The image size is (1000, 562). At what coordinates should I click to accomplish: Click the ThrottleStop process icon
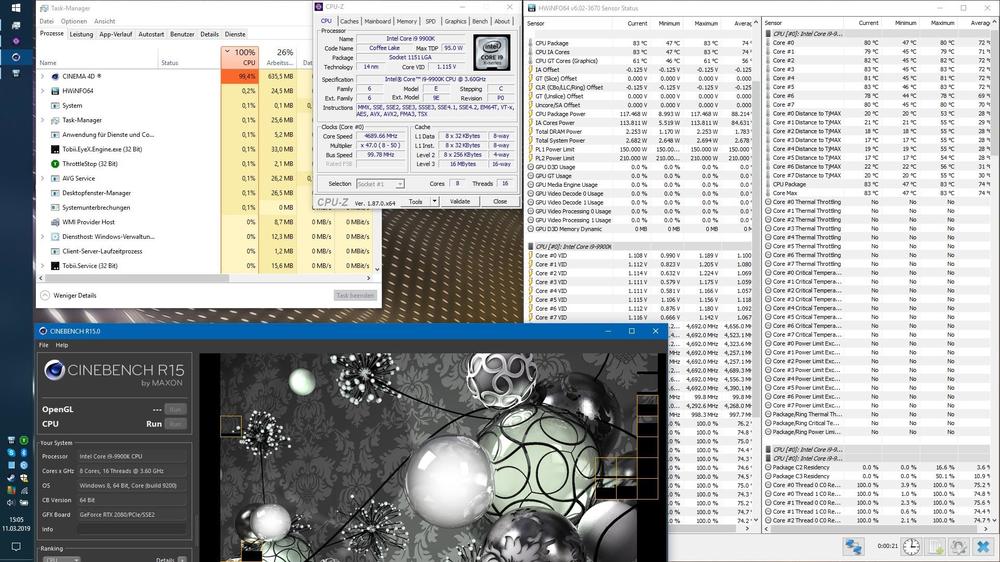click(54, 163)
